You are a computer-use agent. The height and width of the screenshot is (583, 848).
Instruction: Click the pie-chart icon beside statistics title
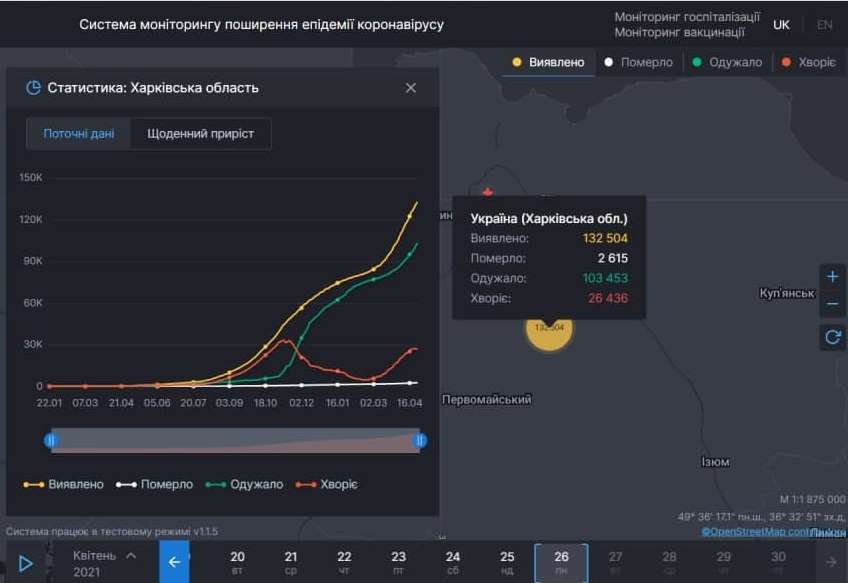pyautogui.click(x=31, y=87)
